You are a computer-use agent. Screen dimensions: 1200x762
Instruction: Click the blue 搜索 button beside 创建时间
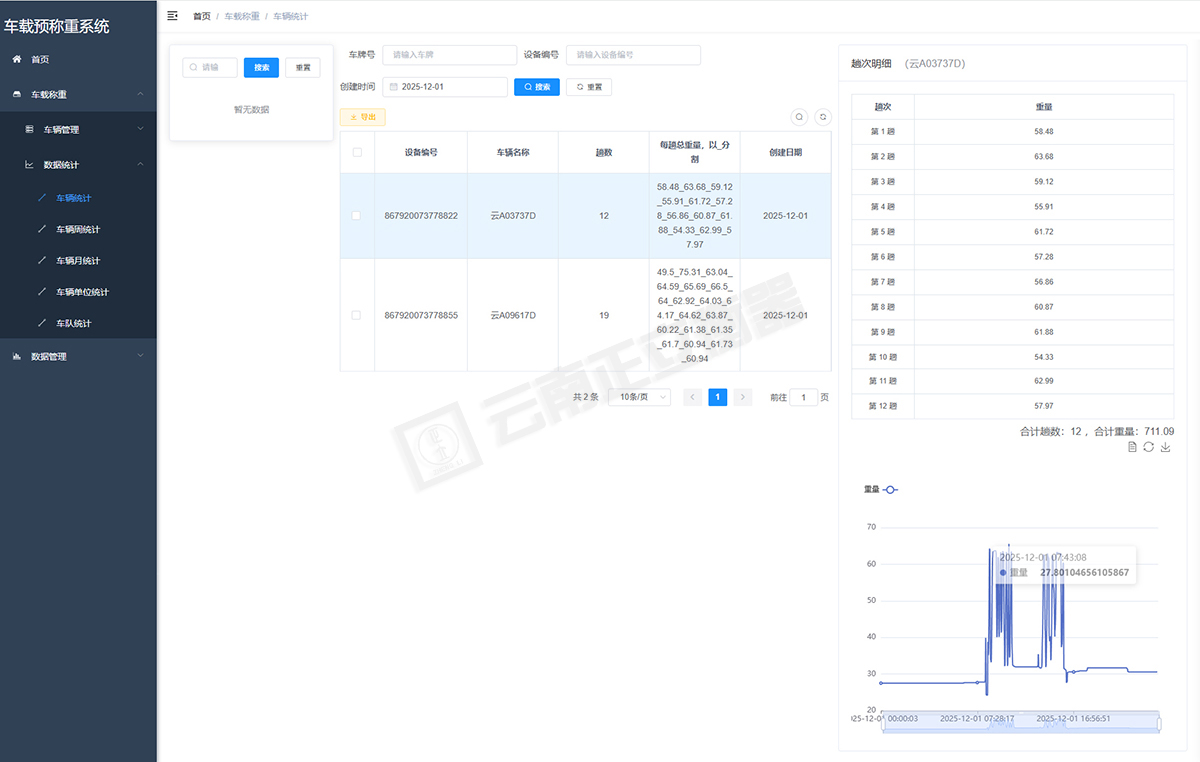[x=537, y=87]
